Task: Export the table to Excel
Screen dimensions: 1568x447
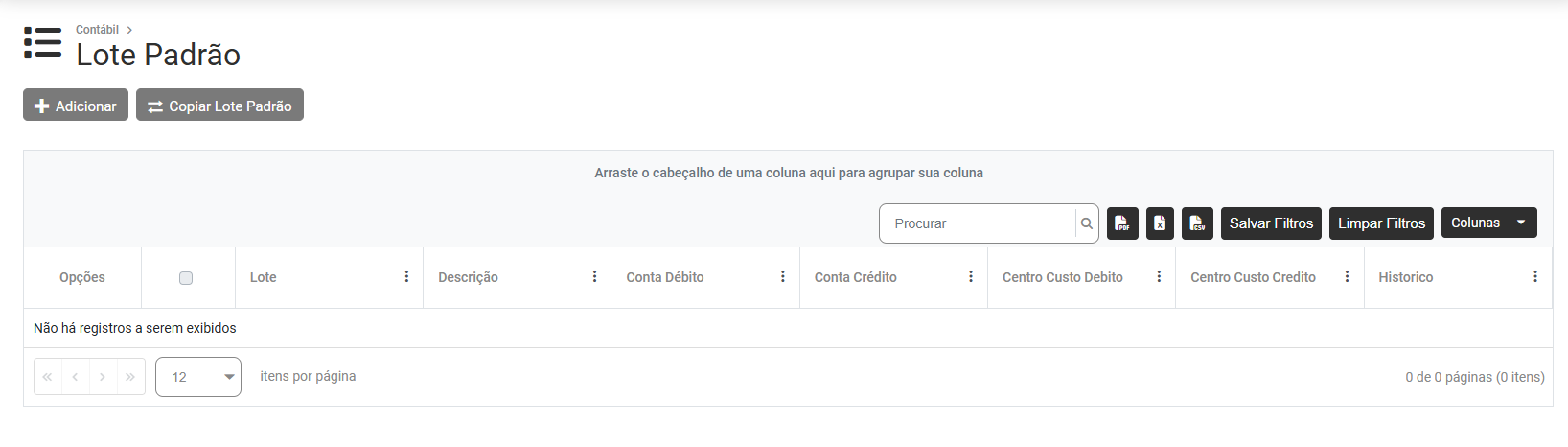Action: point(1160,223)
